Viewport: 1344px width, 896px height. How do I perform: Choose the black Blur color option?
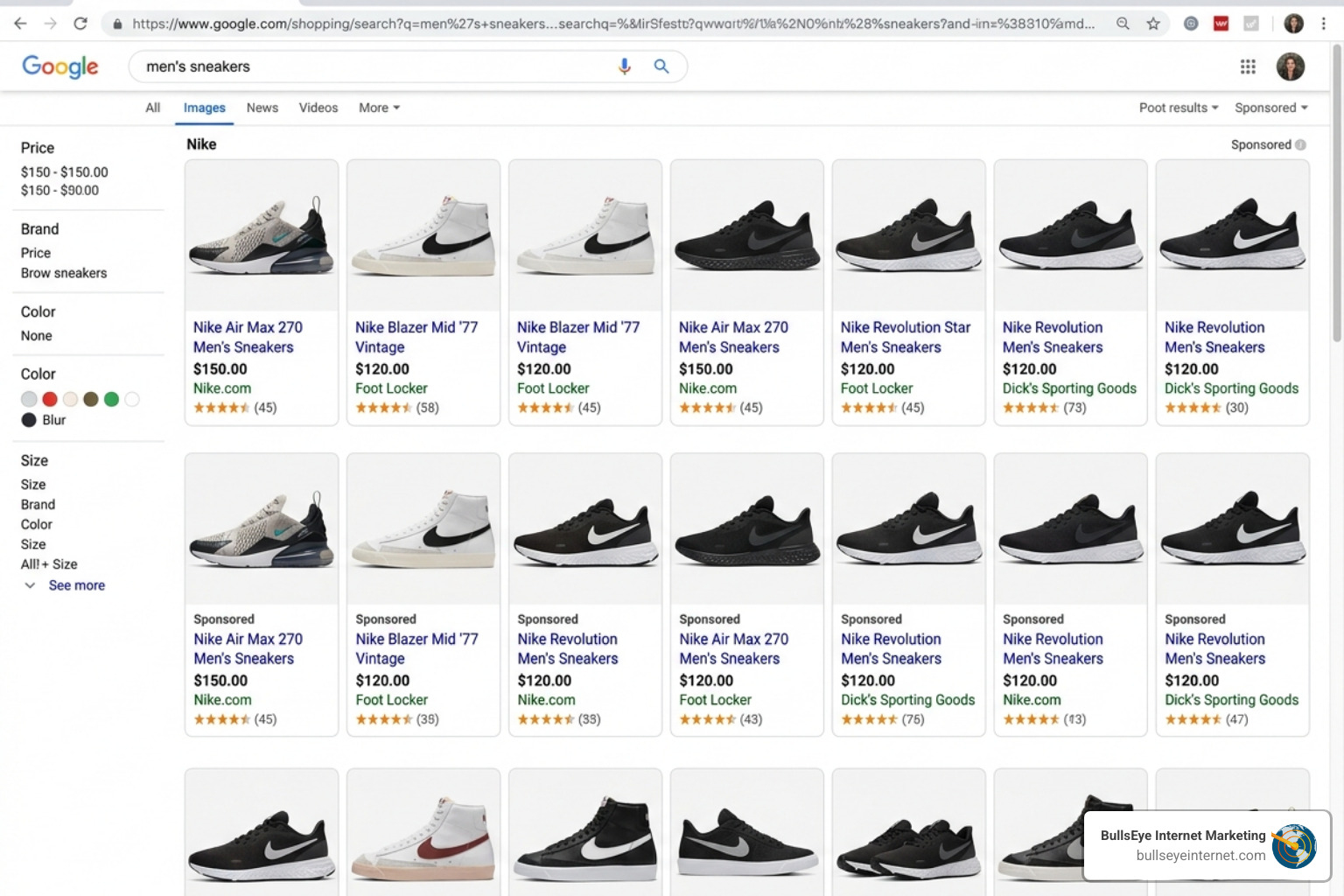point(43,420)
